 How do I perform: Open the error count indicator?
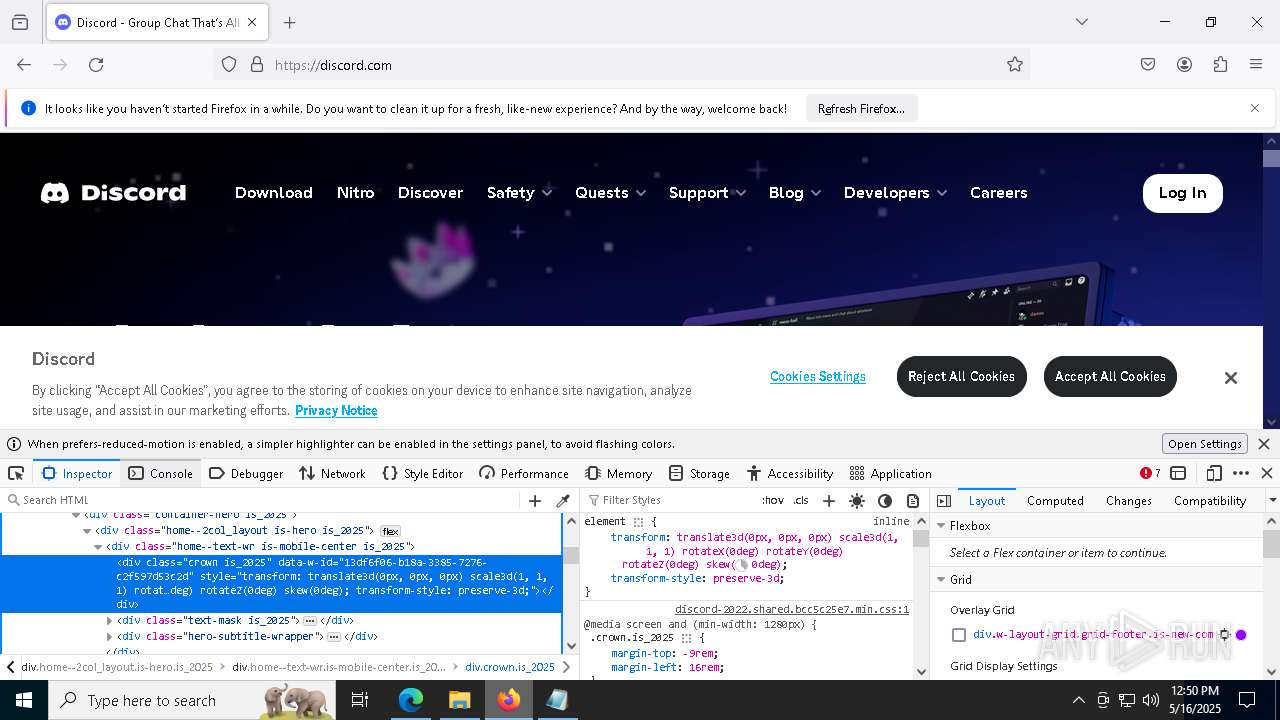point(1150,473)
